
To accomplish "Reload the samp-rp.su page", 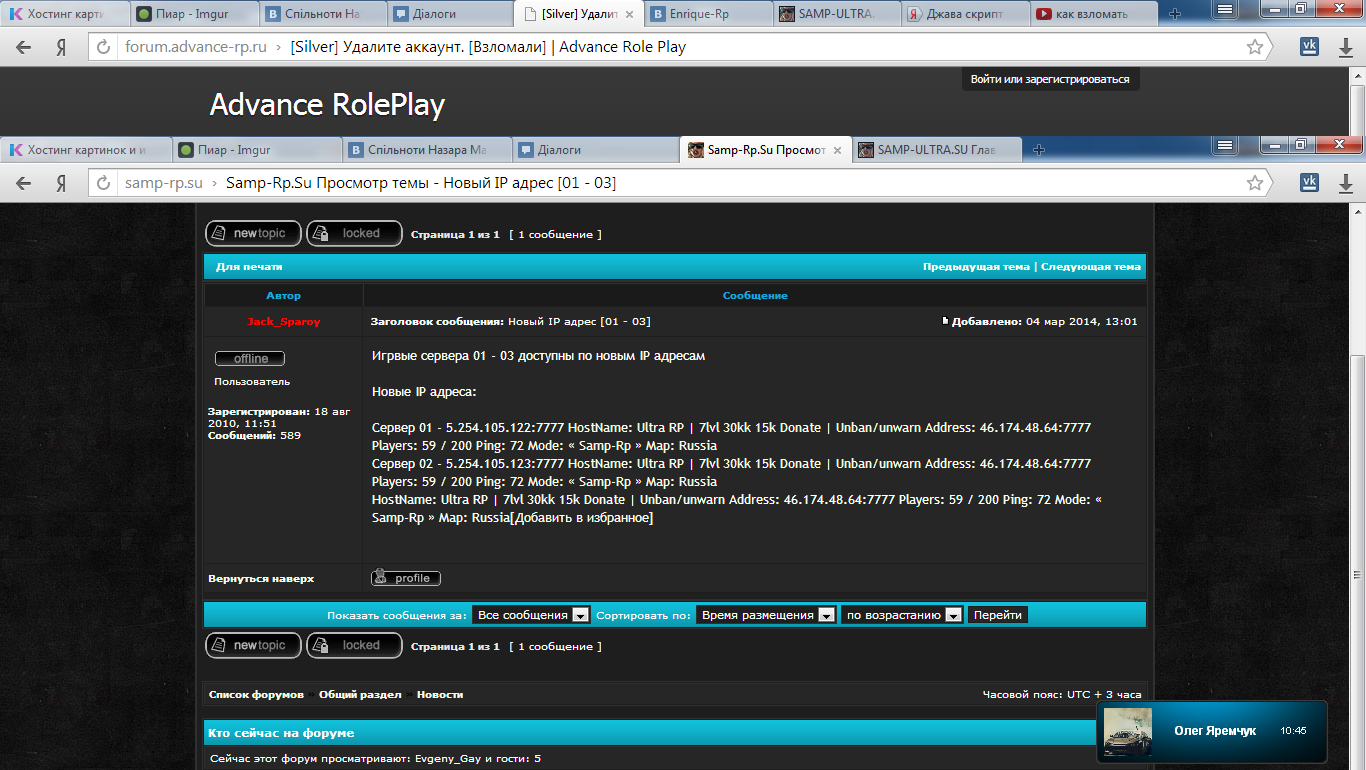I will click(103, 183).
